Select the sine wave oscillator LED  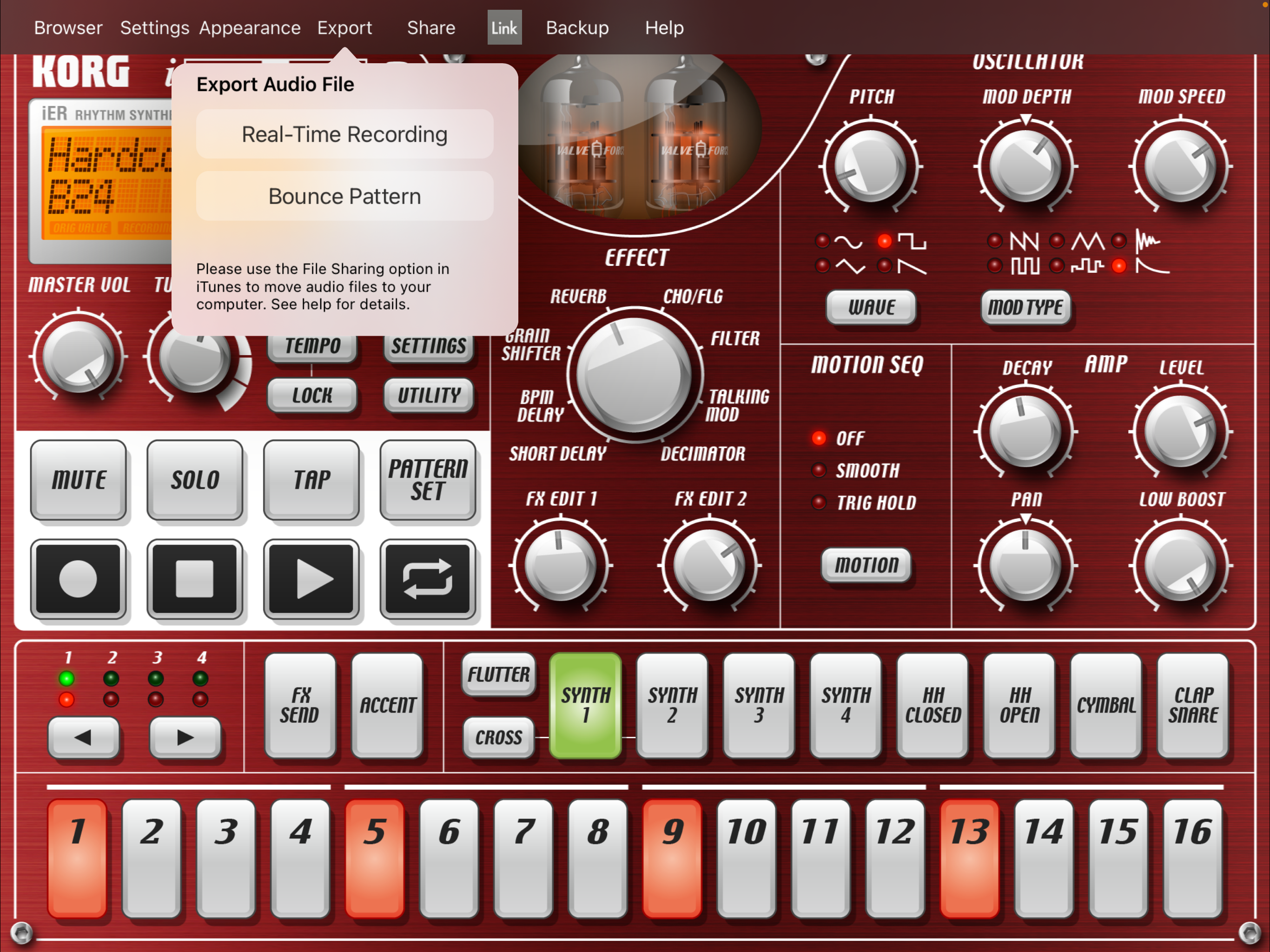(x=822, y=241)
